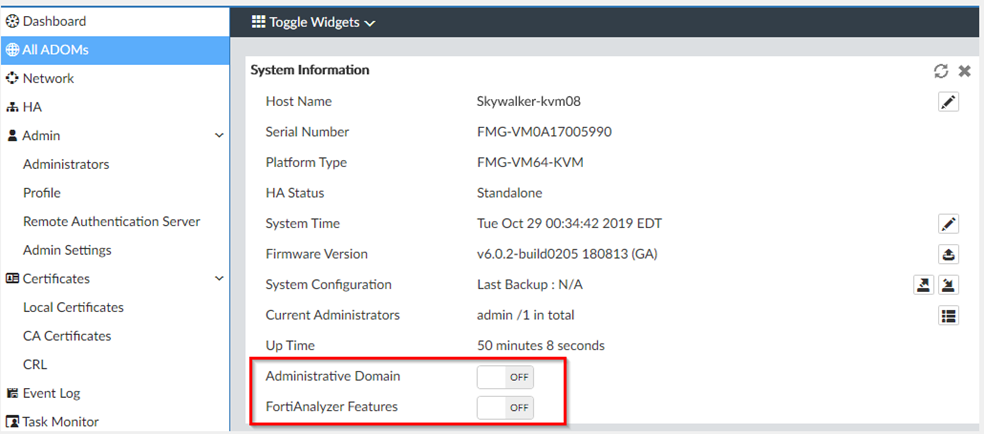Click the edit pencil icon for System Time
The width and height of the screenshot is (984, 434).
point(948,223)
